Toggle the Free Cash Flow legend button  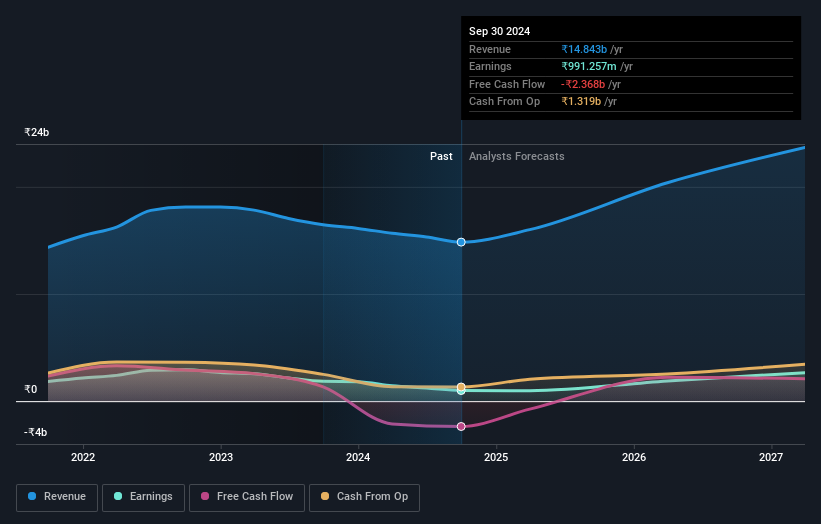[x=247, y=497]
